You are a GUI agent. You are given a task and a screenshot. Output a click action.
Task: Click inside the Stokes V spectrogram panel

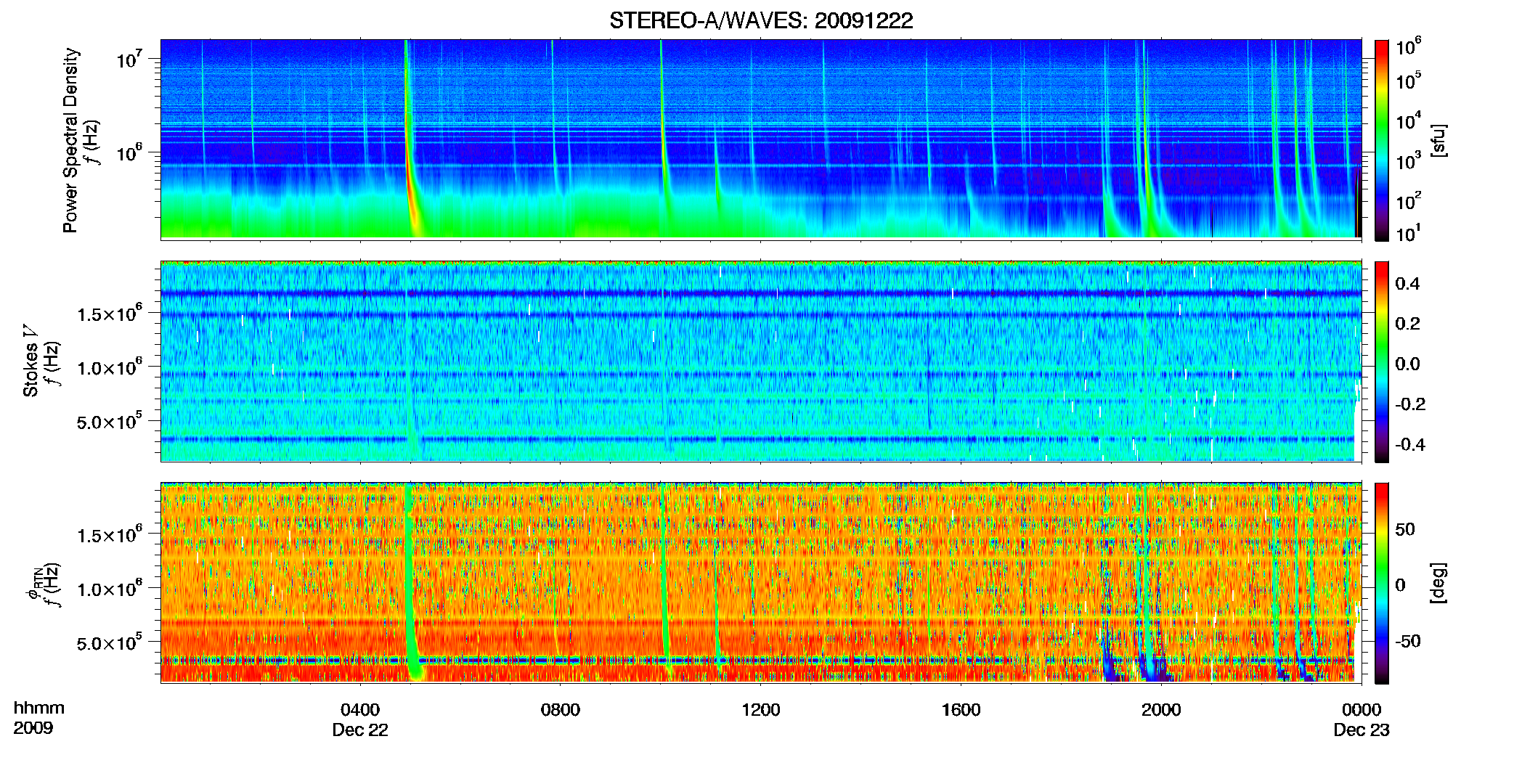tap(761, 361)
